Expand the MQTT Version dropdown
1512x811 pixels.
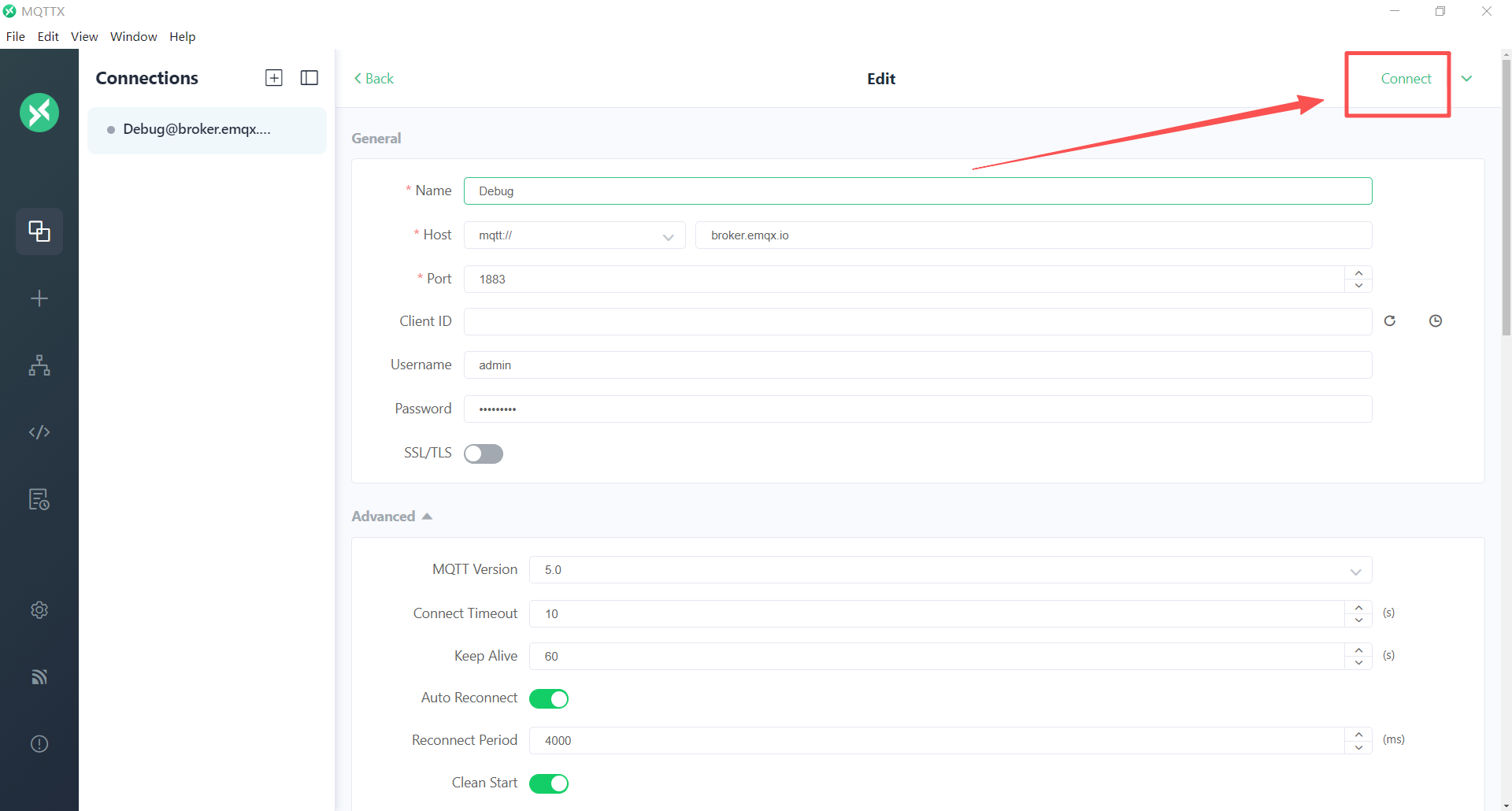951,570
